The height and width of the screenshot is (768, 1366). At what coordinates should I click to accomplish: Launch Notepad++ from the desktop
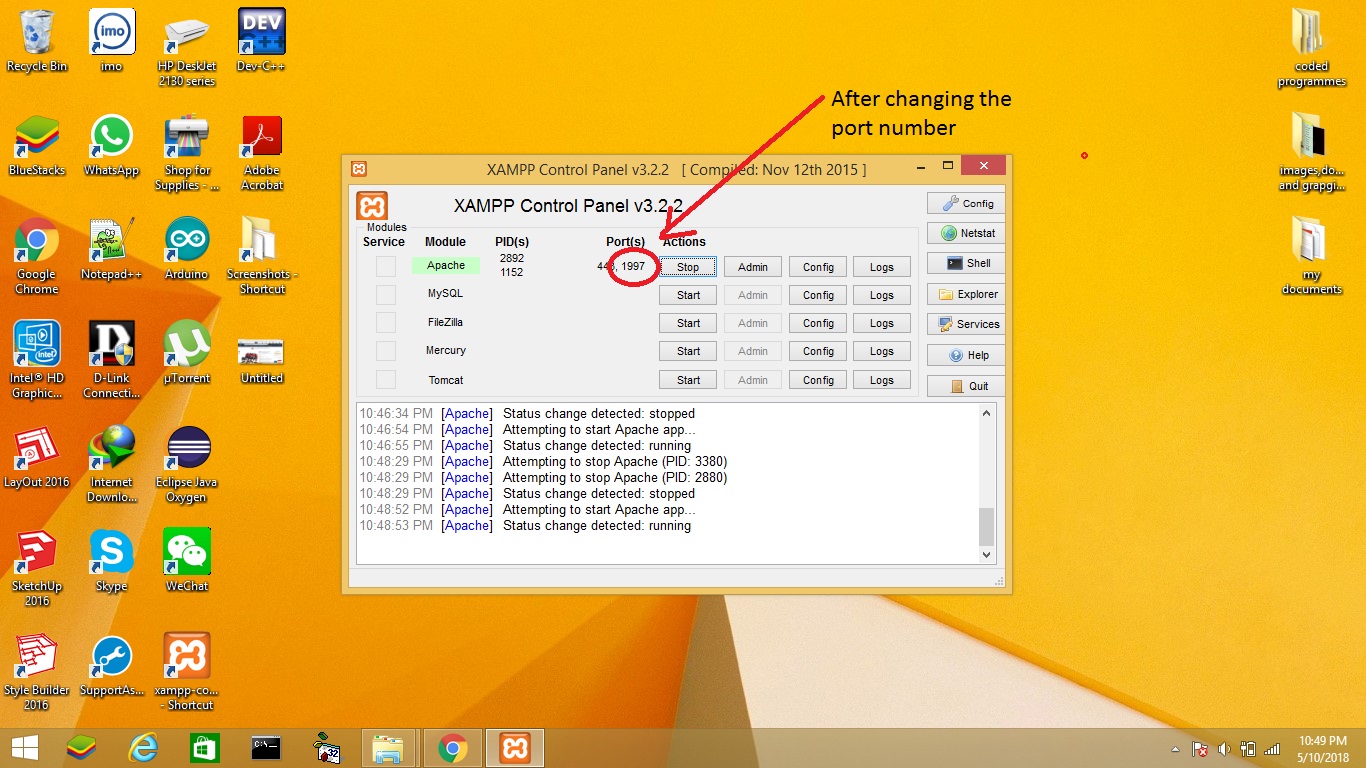(x=111, y=248)
